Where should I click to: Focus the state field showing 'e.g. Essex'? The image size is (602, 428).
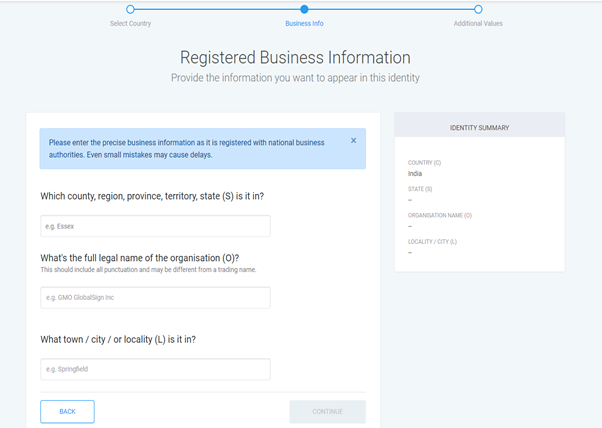(x=155, y=226)
